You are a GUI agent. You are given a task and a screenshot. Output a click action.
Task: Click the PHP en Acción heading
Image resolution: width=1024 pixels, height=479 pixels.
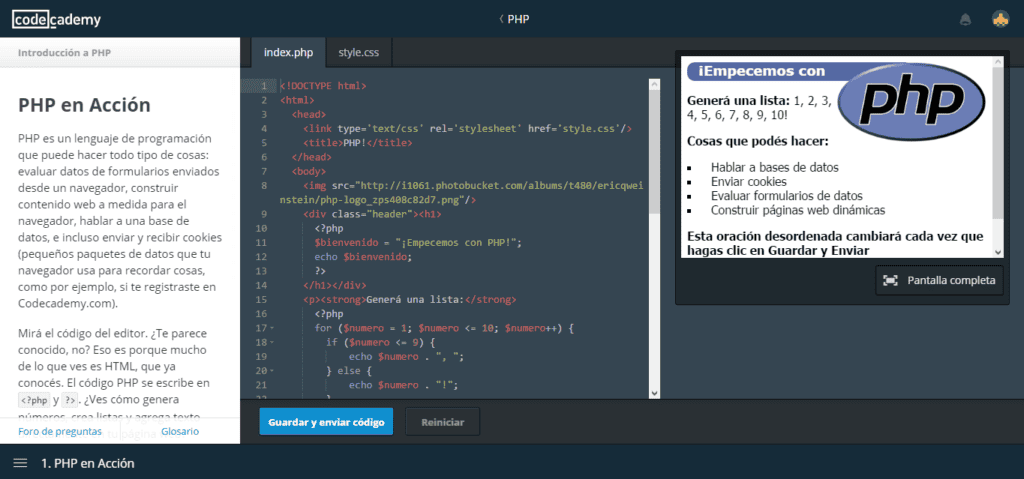point(84,105)
